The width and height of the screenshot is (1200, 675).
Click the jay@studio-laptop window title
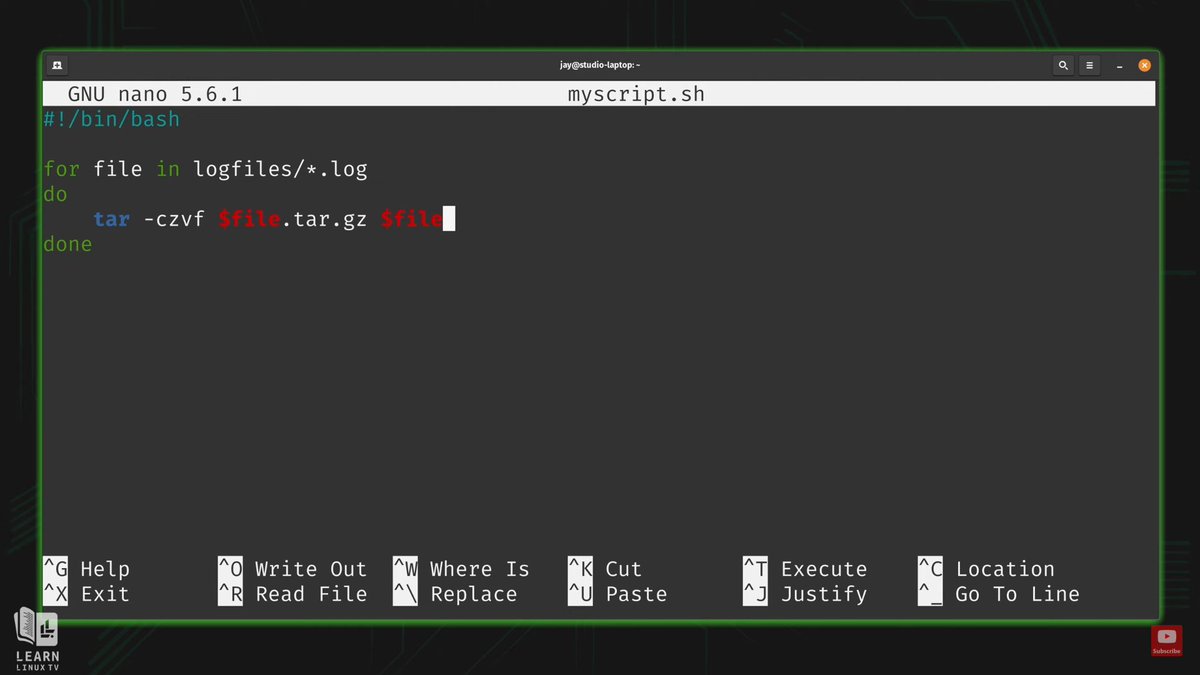click(x=600, y=65)
